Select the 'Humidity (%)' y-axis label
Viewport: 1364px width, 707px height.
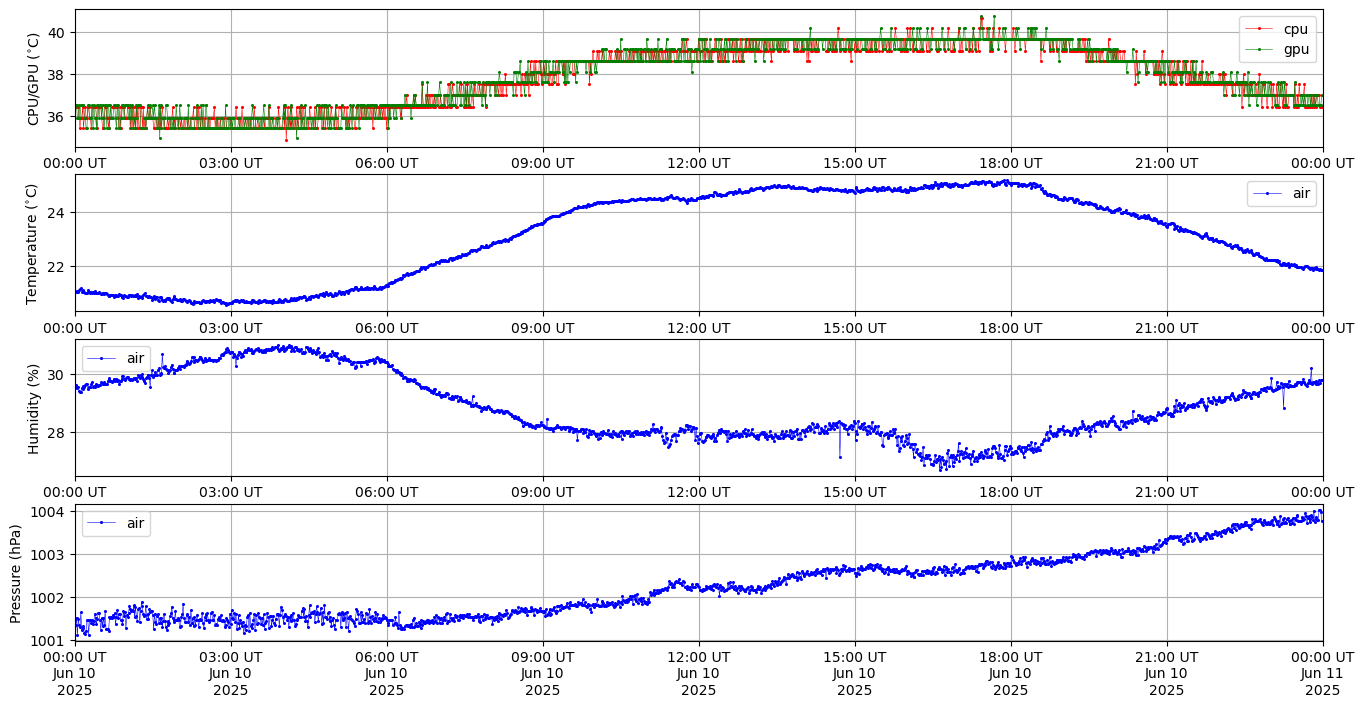[x=34, y=408]
